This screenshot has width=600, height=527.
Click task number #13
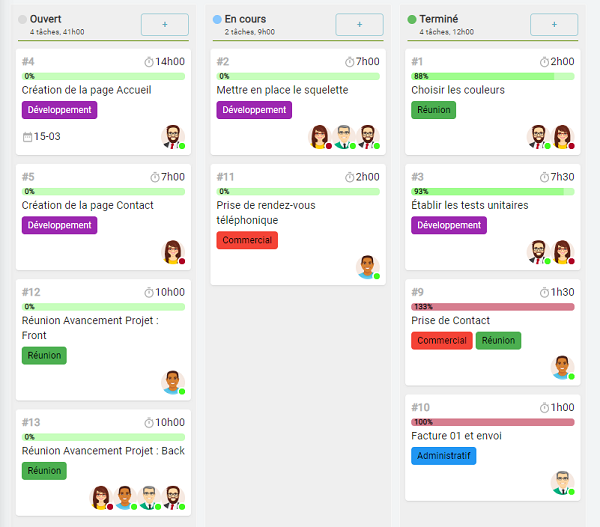coord(31,423)
